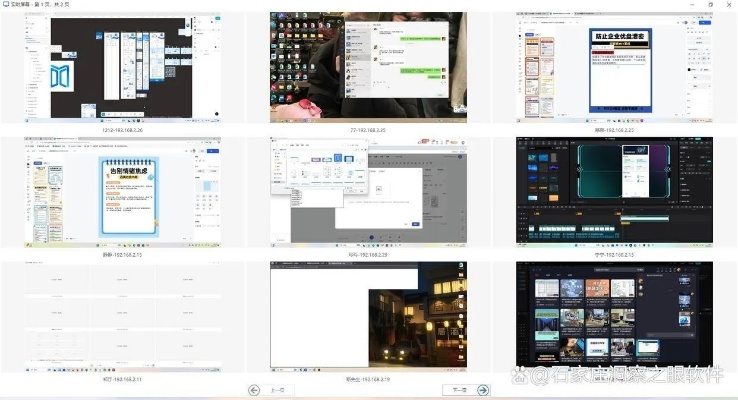
Task: Click the caption ending in 192.168.2.29
Action: [369, 255]
